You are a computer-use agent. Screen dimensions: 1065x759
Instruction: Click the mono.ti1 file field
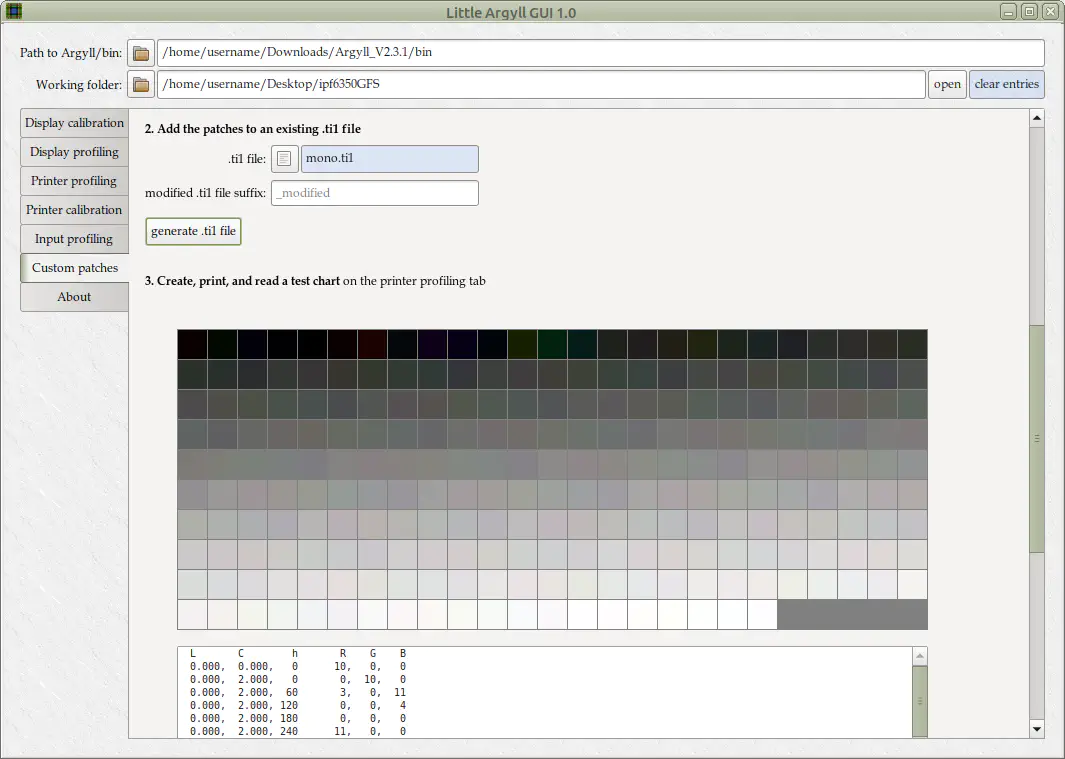point(390,159)
